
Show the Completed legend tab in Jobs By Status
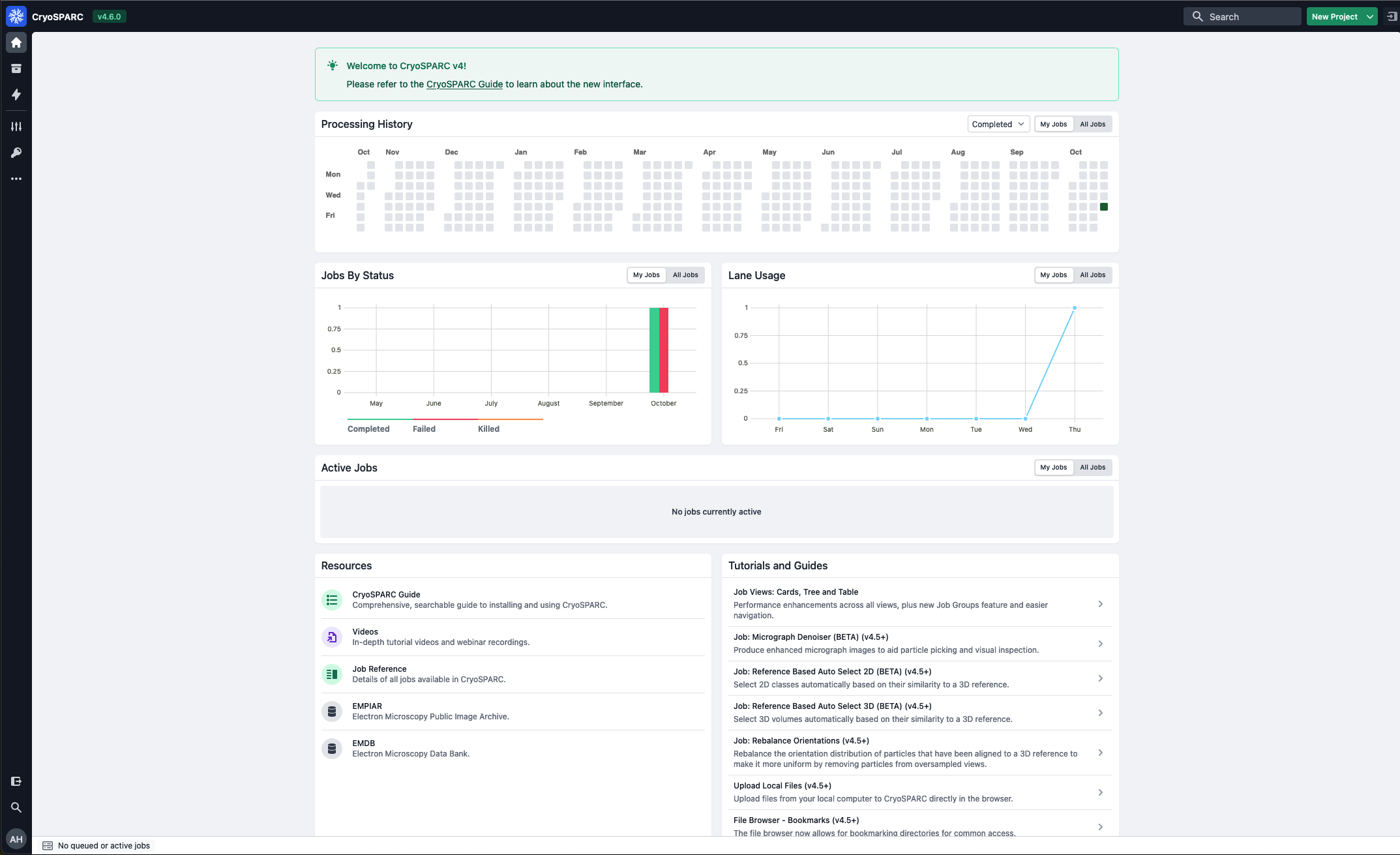368,428
